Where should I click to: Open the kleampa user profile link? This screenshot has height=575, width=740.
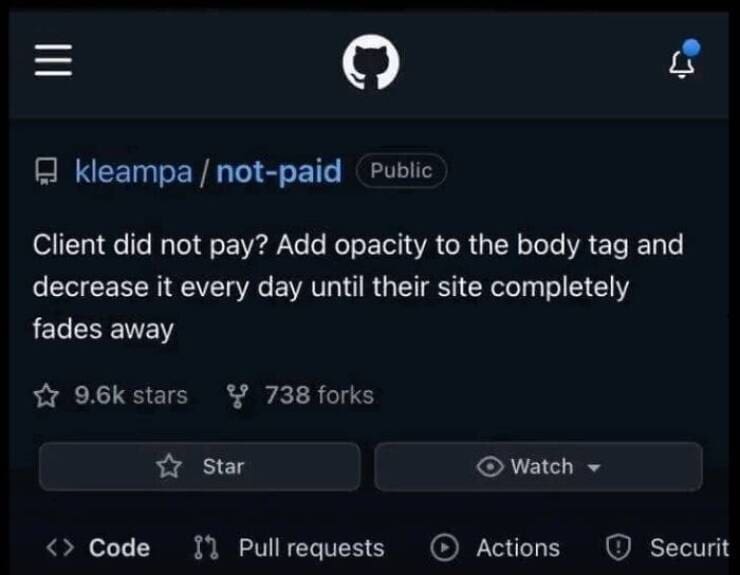pyautogui.click(x=134, y=171)
